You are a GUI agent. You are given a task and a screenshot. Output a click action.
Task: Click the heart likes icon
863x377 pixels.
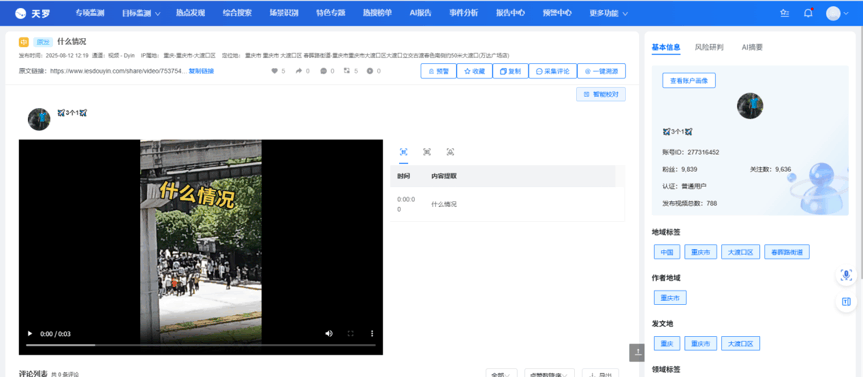pos(275,71)
